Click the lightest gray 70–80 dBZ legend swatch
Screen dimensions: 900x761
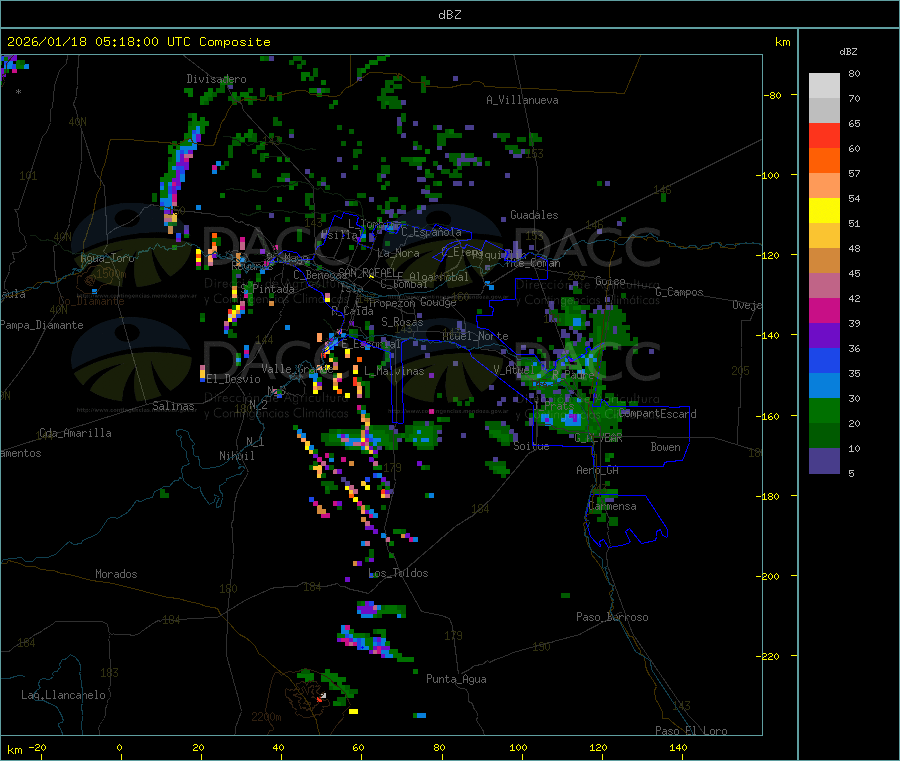[824, 86]
